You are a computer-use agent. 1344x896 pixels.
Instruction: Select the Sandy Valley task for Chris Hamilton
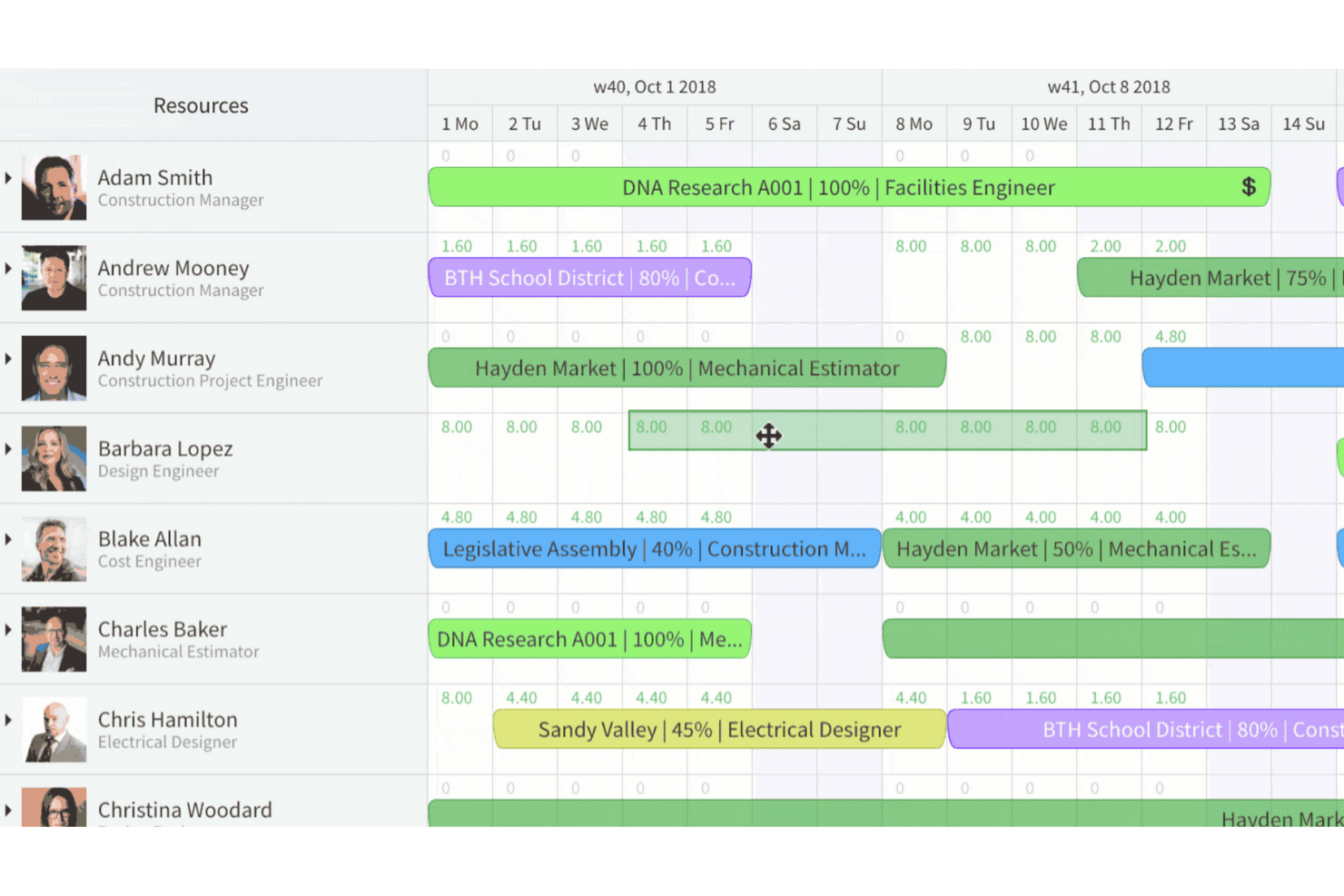[717, 729]
